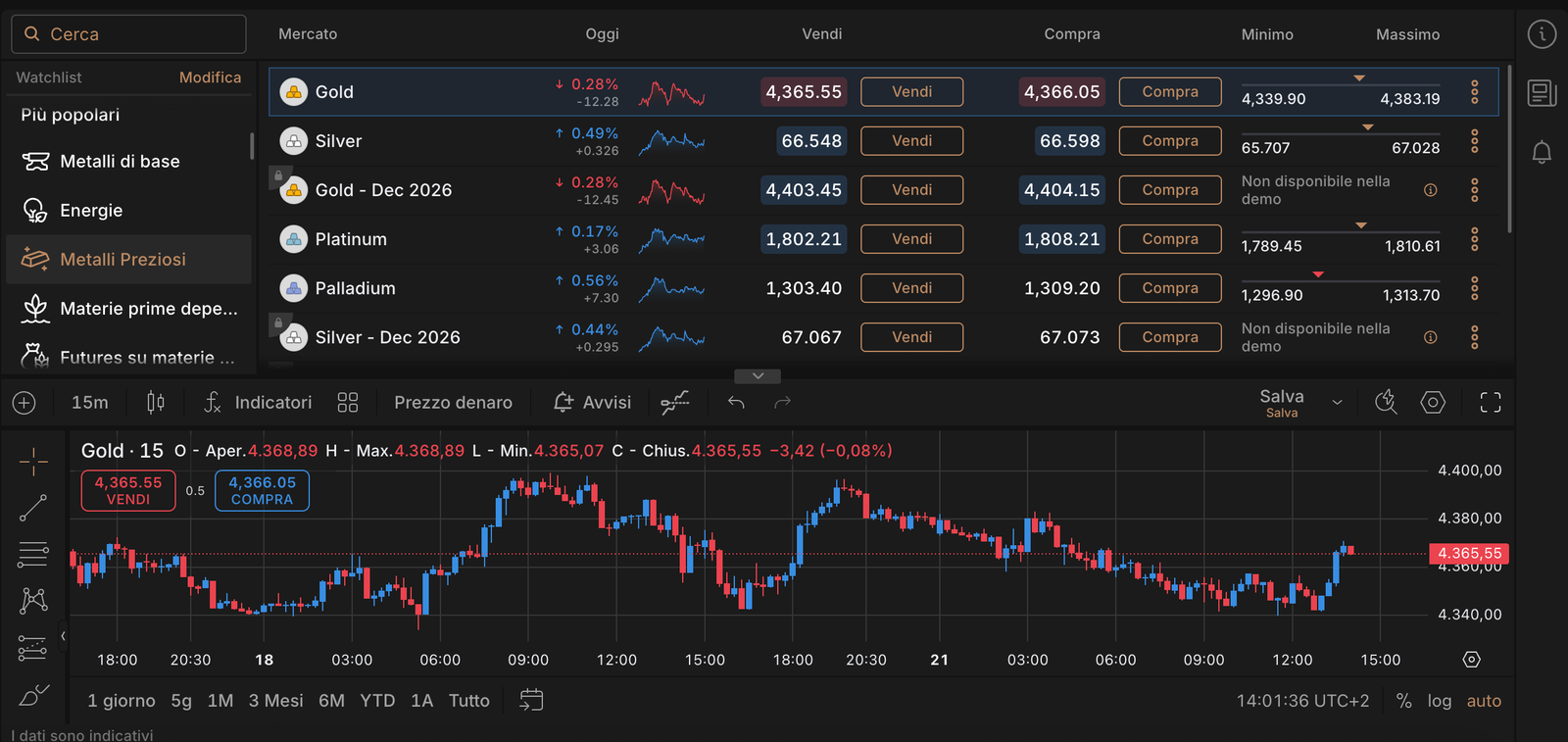Open more options for Palladium row
Viewport: 1568px width, 742px height.
coord(1474,288)
